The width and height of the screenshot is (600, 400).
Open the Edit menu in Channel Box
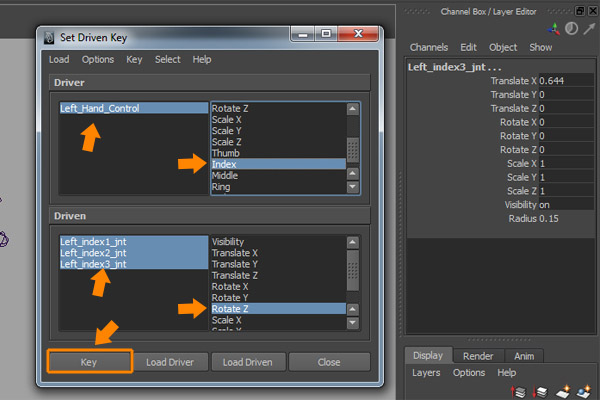pos(468,47)
